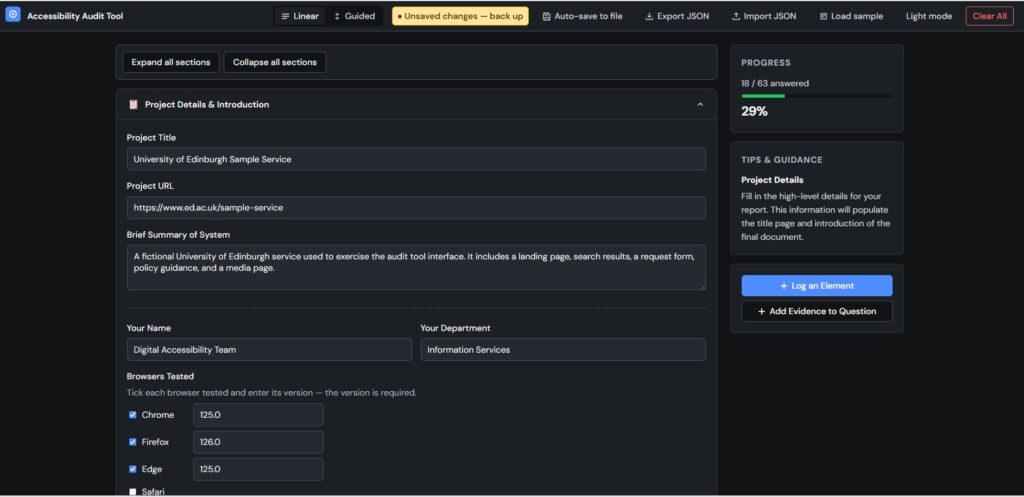The image size is (1024, 497).
Task: Uncheck the Chrome browser checkbox
Action: click(133, 415)
